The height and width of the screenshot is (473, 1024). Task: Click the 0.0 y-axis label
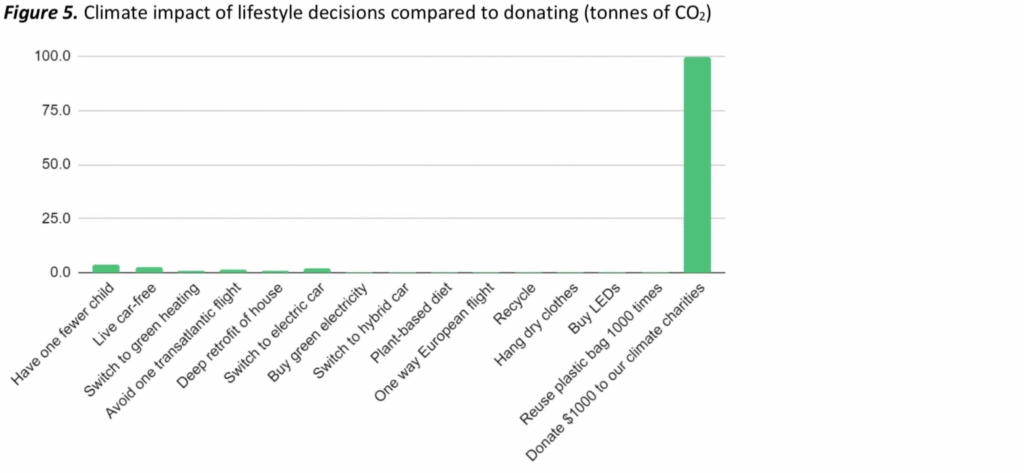pyautogui.click(x=59, y=272)
